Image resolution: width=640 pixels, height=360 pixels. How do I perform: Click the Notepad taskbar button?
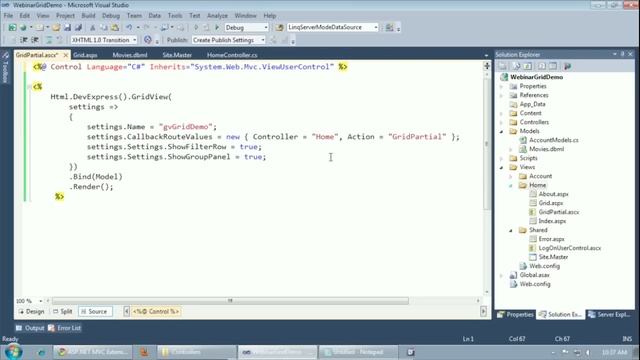click(x=358, y=352)
